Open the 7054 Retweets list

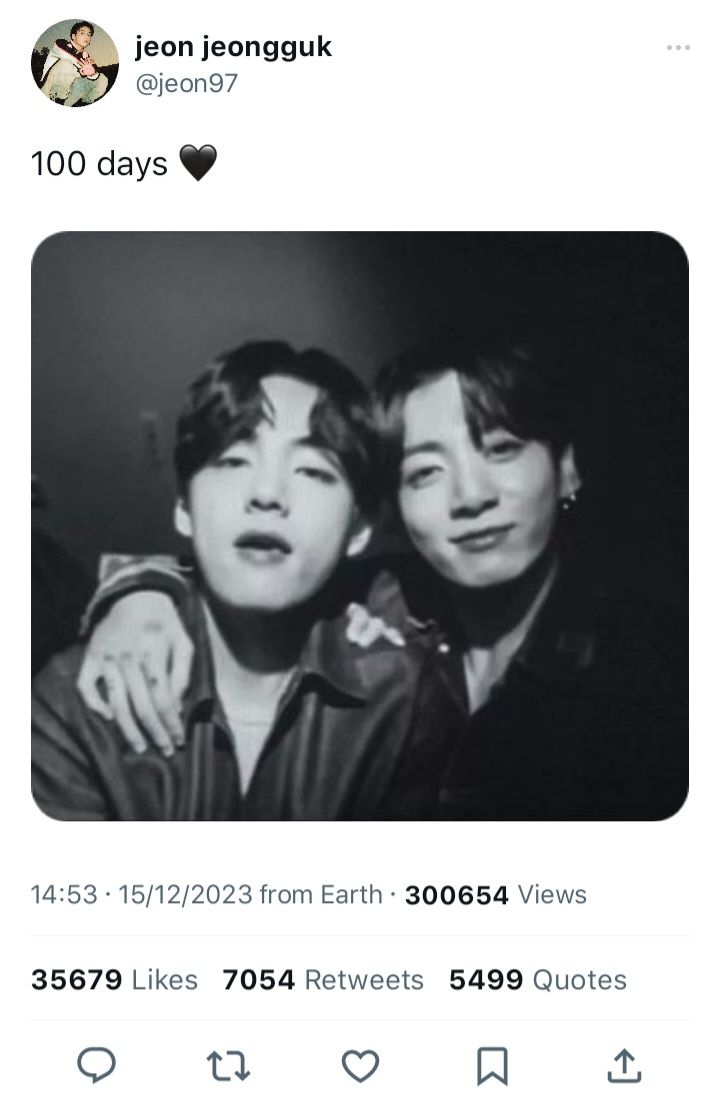(323, 980)
